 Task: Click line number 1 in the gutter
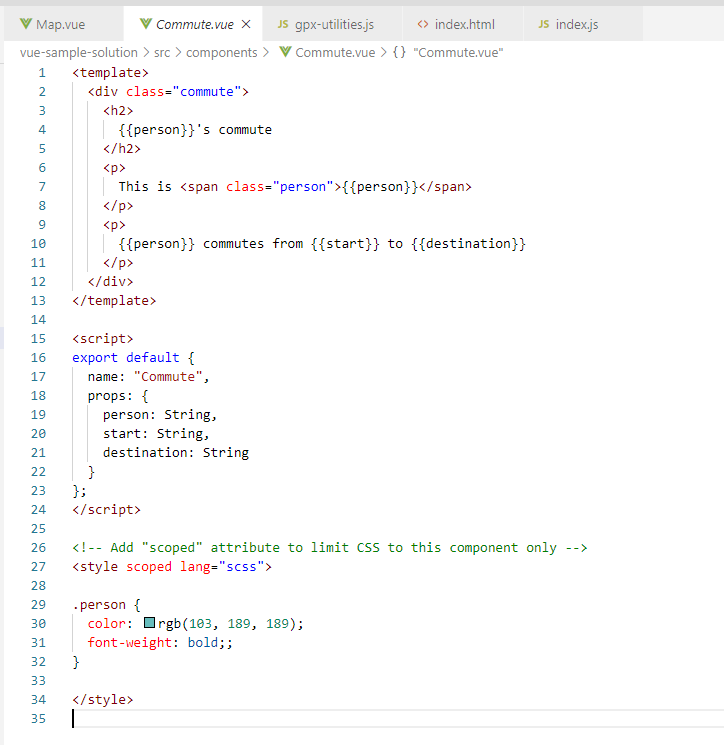coord(42,73)
